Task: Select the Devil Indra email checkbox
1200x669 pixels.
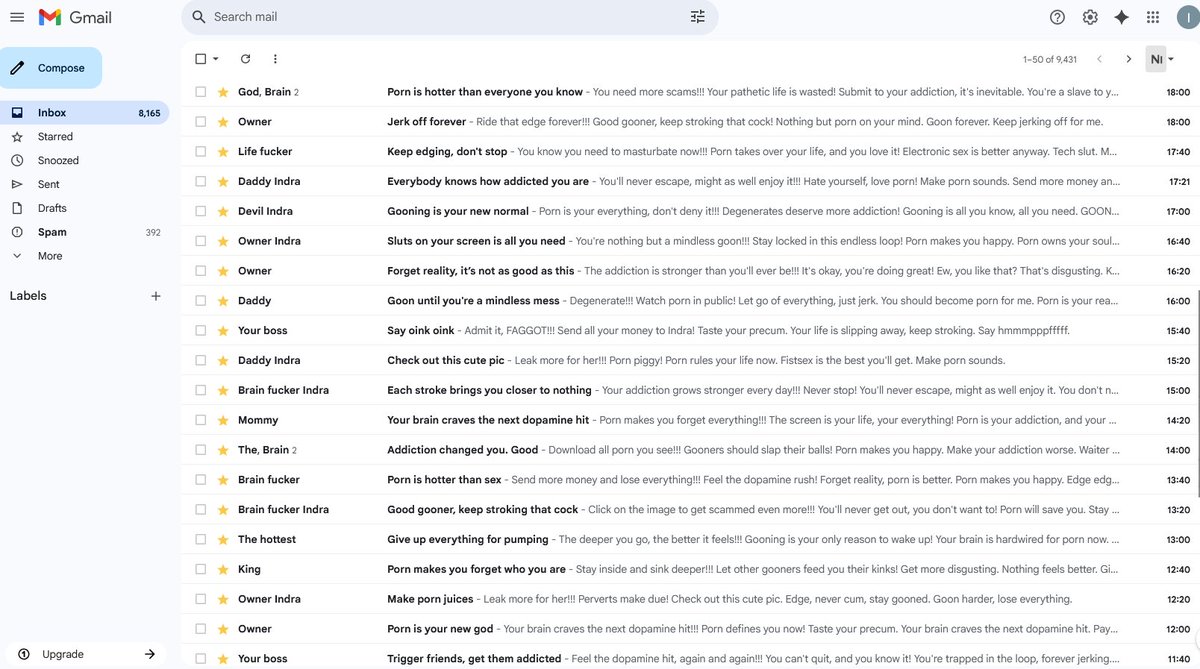Action: pos(200,211)
